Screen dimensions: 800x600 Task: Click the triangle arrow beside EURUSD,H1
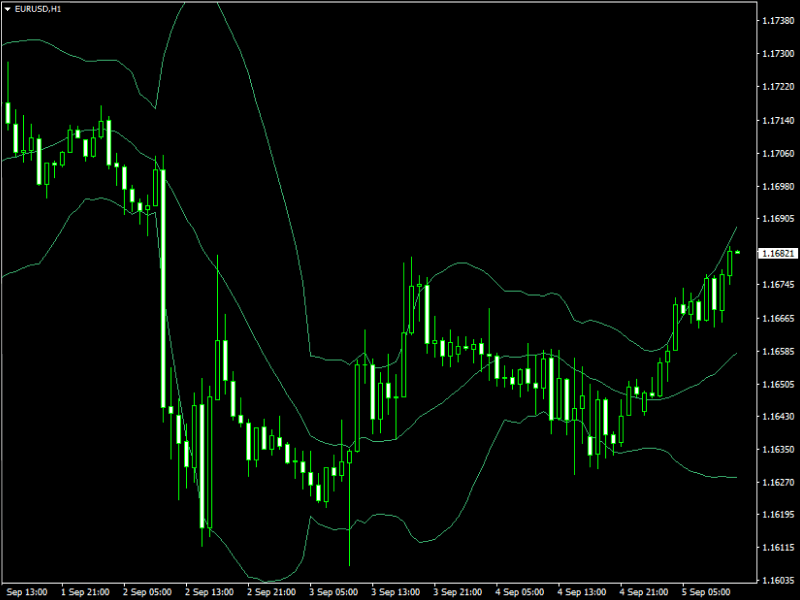point(8,9)
